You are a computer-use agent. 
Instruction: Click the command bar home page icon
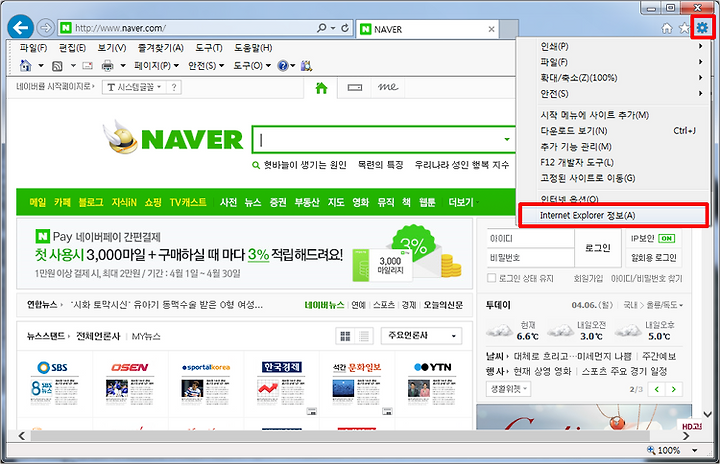tap(25, 66)
